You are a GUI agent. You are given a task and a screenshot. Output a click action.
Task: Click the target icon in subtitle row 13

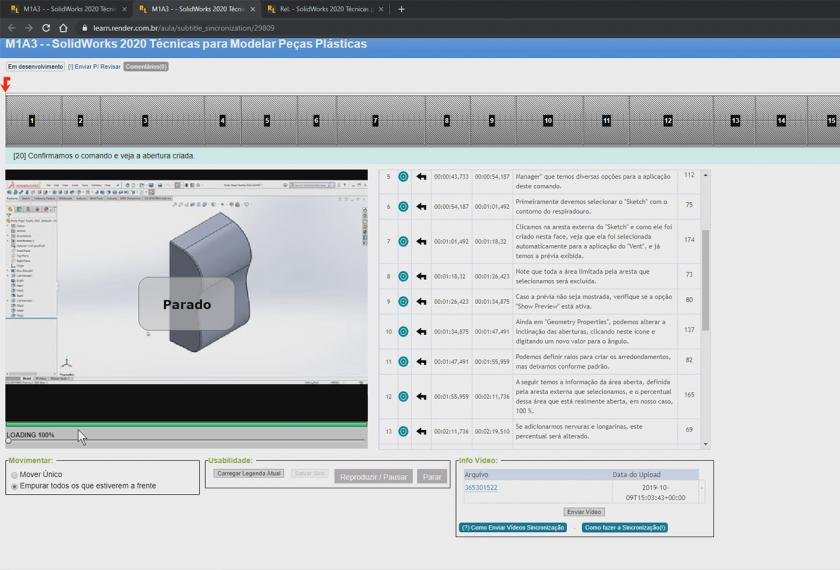click(x=403, y=431)
